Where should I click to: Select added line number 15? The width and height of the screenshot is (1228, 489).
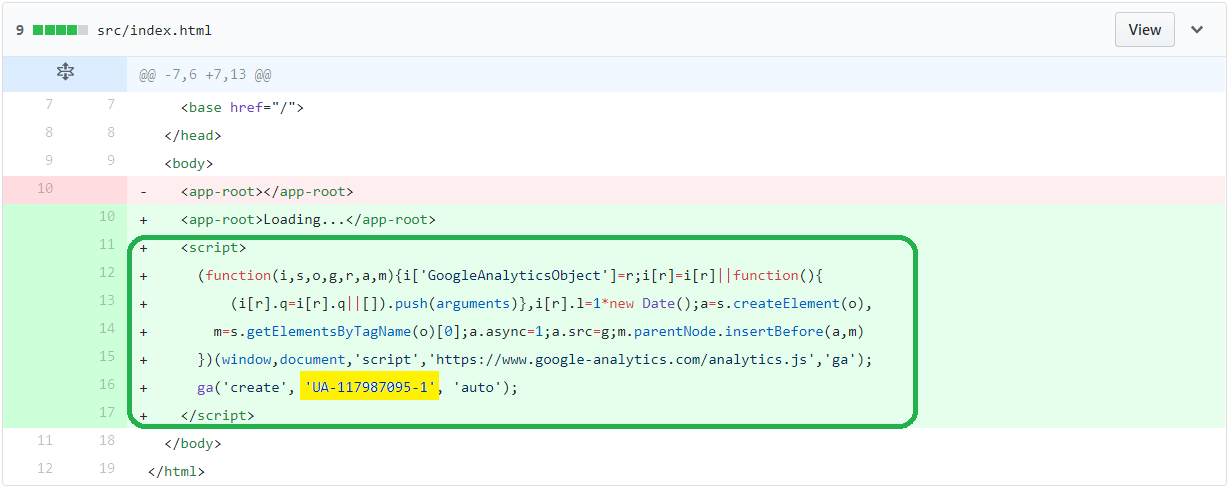[107, 356]
